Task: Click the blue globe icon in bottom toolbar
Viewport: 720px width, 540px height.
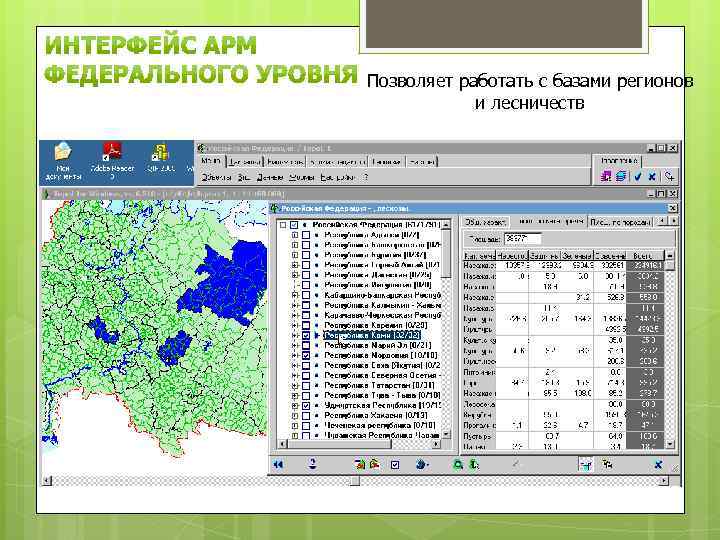Action: pos(421,465)
